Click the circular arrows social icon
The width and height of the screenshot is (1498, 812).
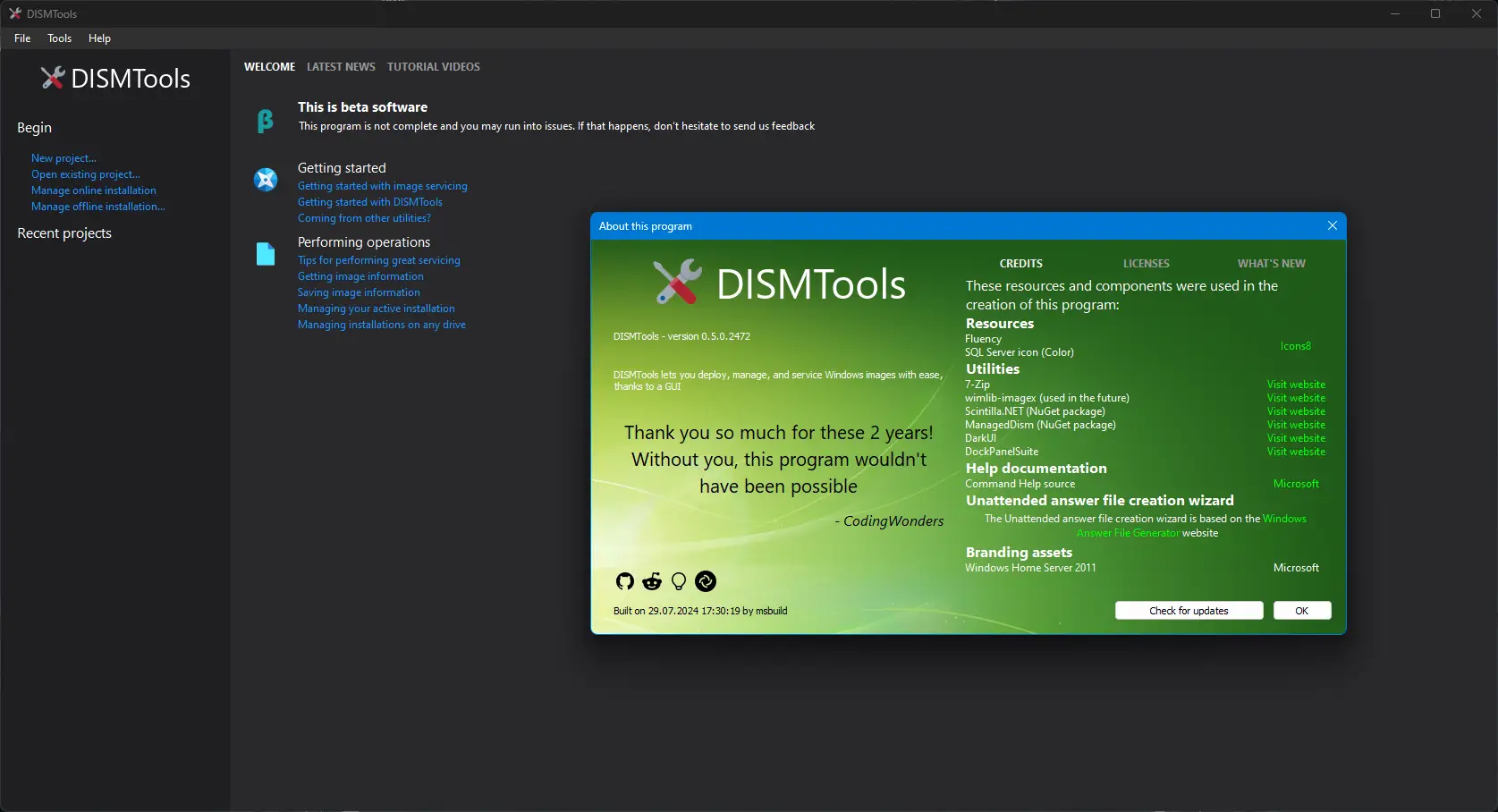(705, 581)
